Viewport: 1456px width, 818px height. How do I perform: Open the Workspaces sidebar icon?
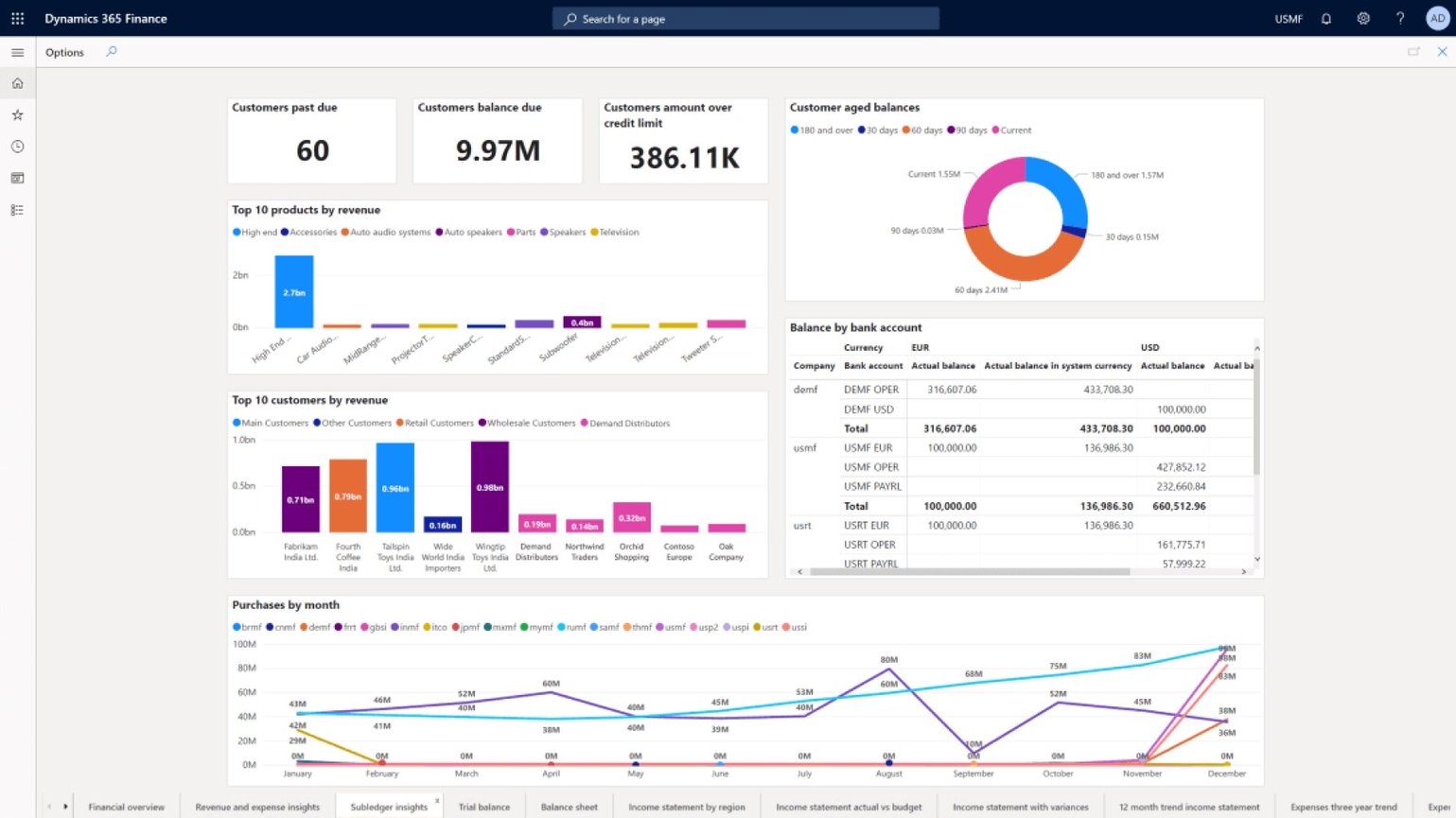17,178
